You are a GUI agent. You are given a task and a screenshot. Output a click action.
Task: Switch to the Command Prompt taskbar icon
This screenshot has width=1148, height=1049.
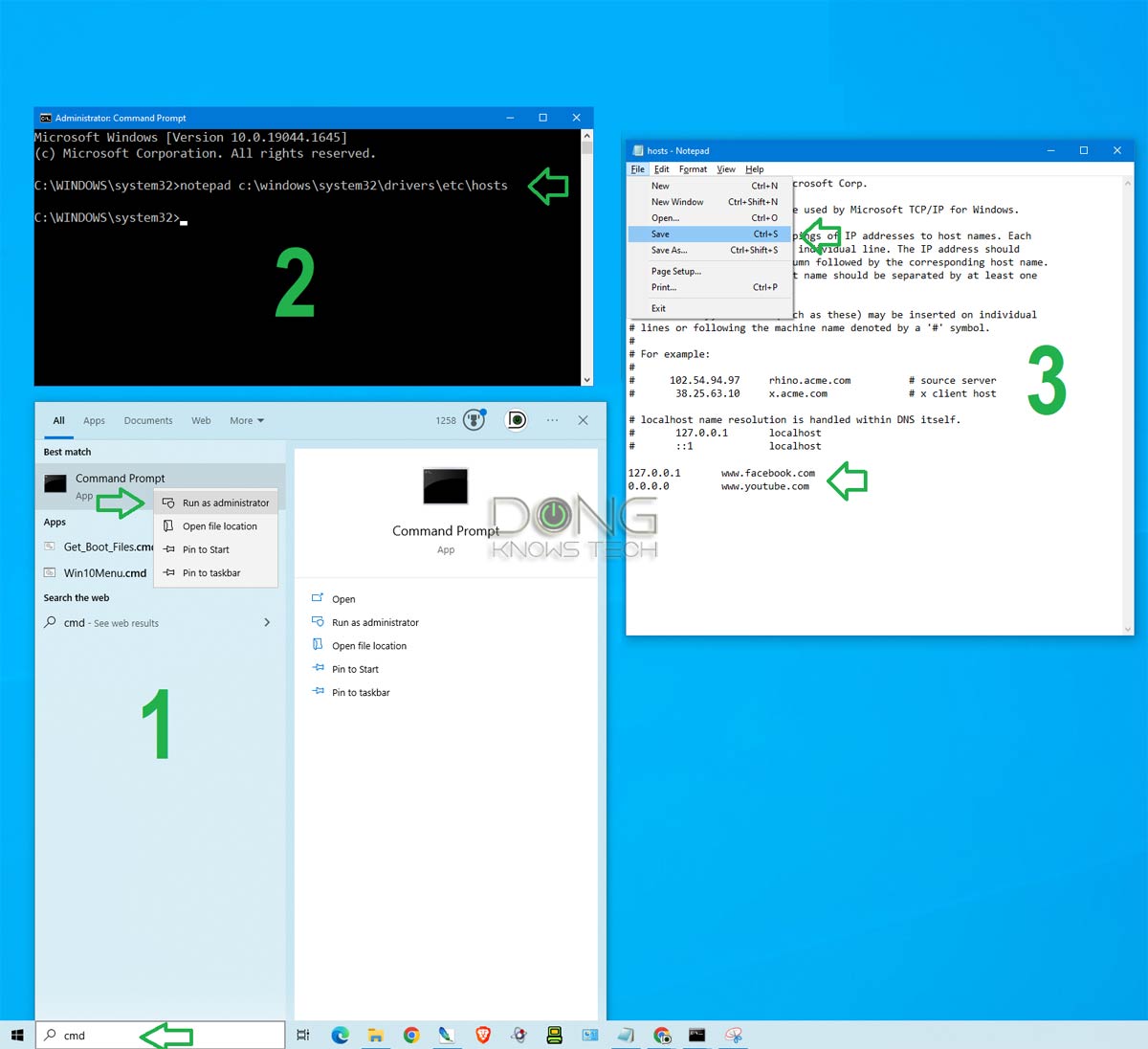point(697,1035)
